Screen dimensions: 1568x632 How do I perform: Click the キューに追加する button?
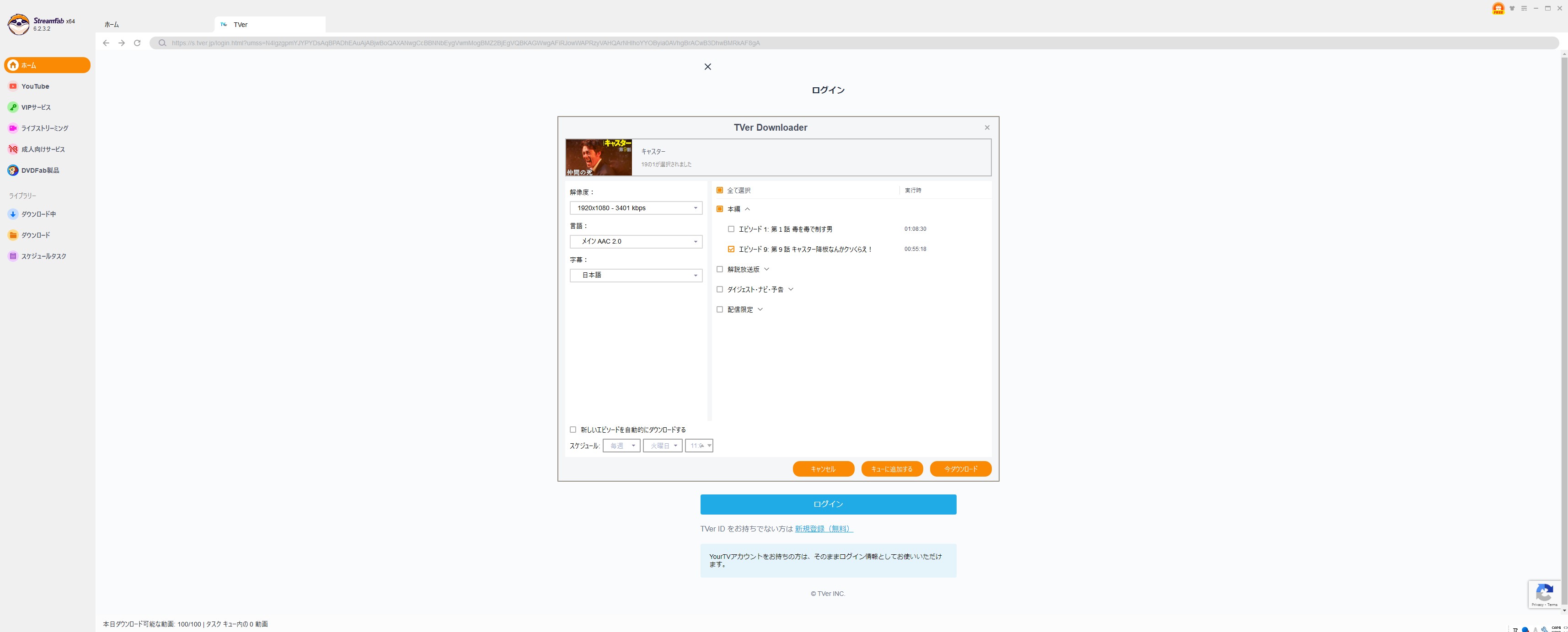[x=892, y=469]
